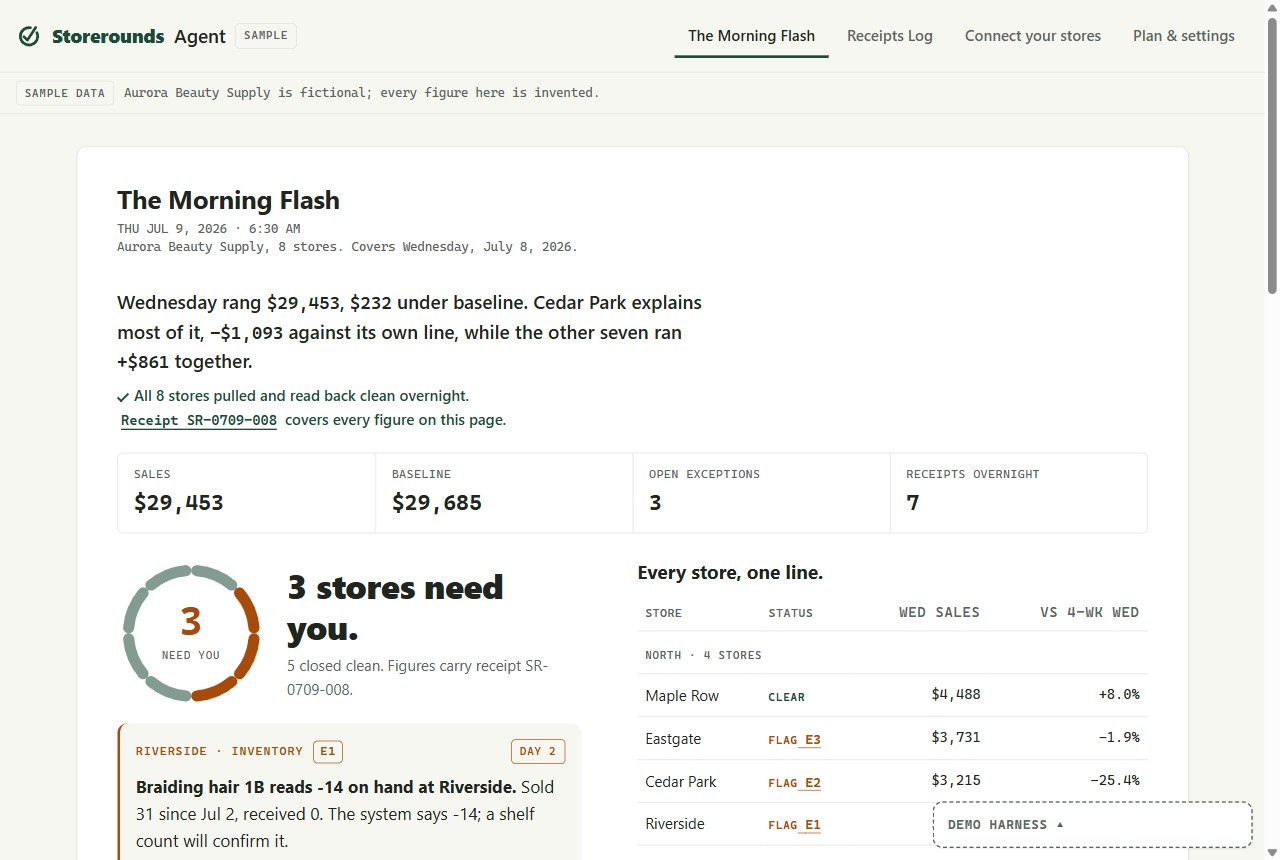Click the RIVERSIDE · INVENTORY card label
The width and height of the screenshot is (1280, 860).
pos(219,751)
